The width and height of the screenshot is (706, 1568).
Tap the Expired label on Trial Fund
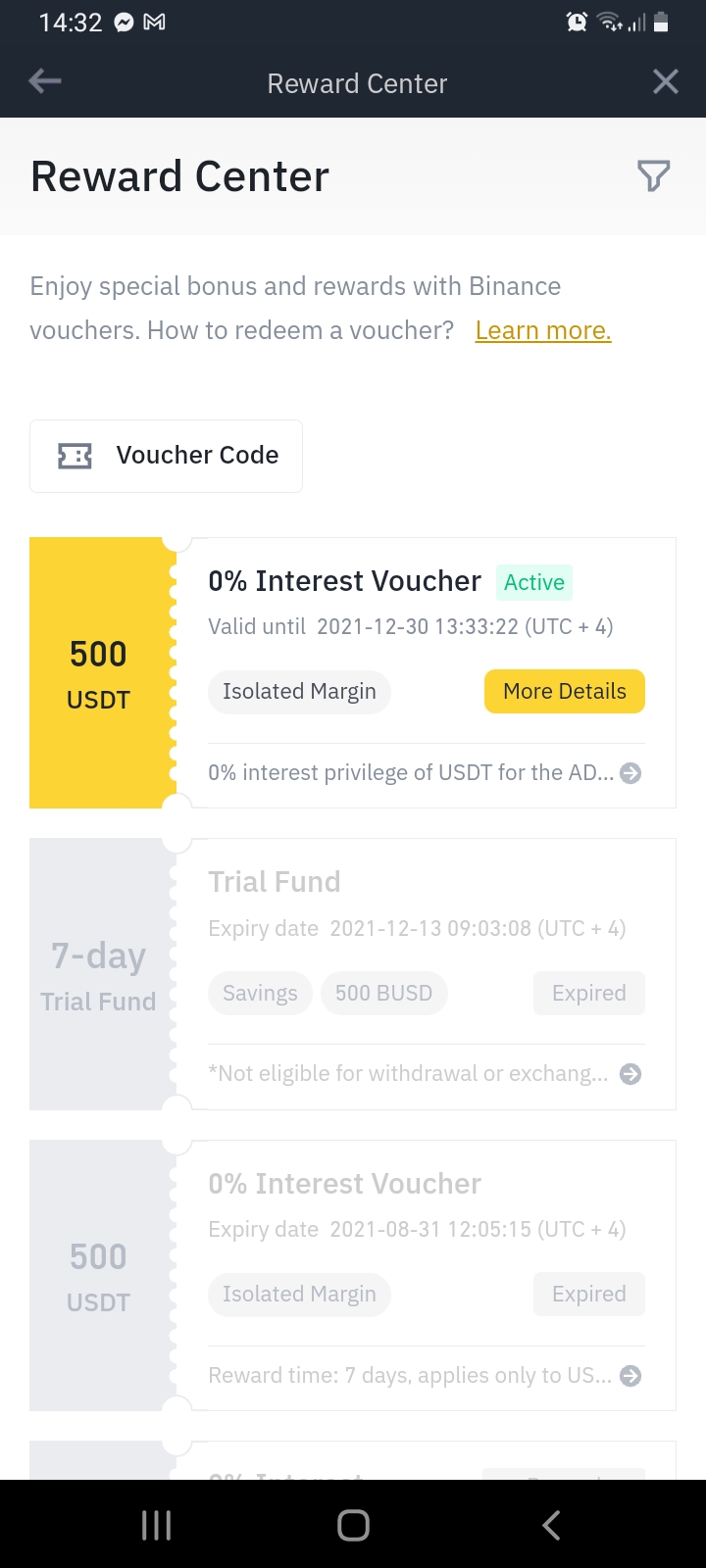tap(588, 994)
